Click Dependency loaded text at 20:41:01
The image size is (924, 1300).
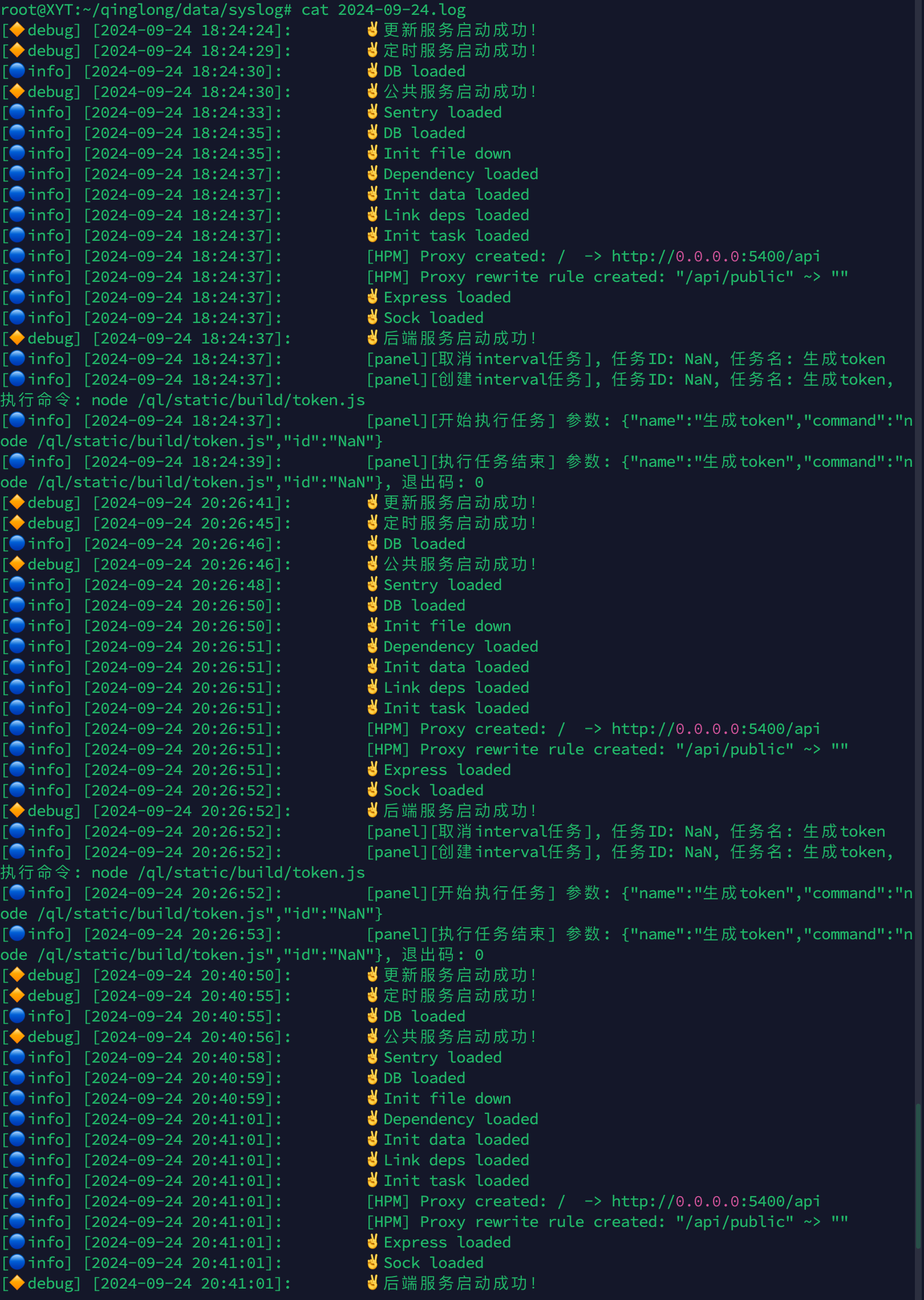point(461,1119)
